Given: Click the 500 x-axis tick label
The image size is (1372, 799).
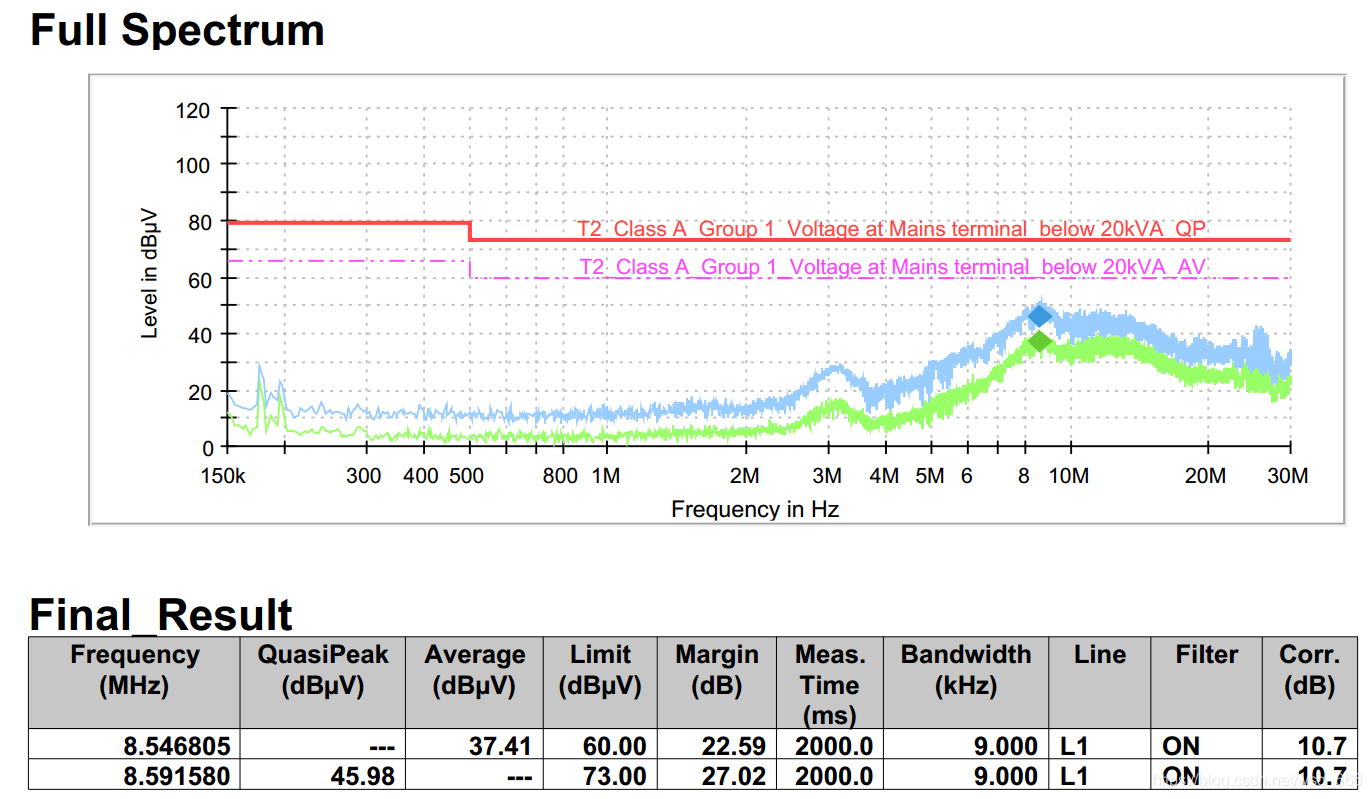Looking at the screenshot, I should pos(467,476).
